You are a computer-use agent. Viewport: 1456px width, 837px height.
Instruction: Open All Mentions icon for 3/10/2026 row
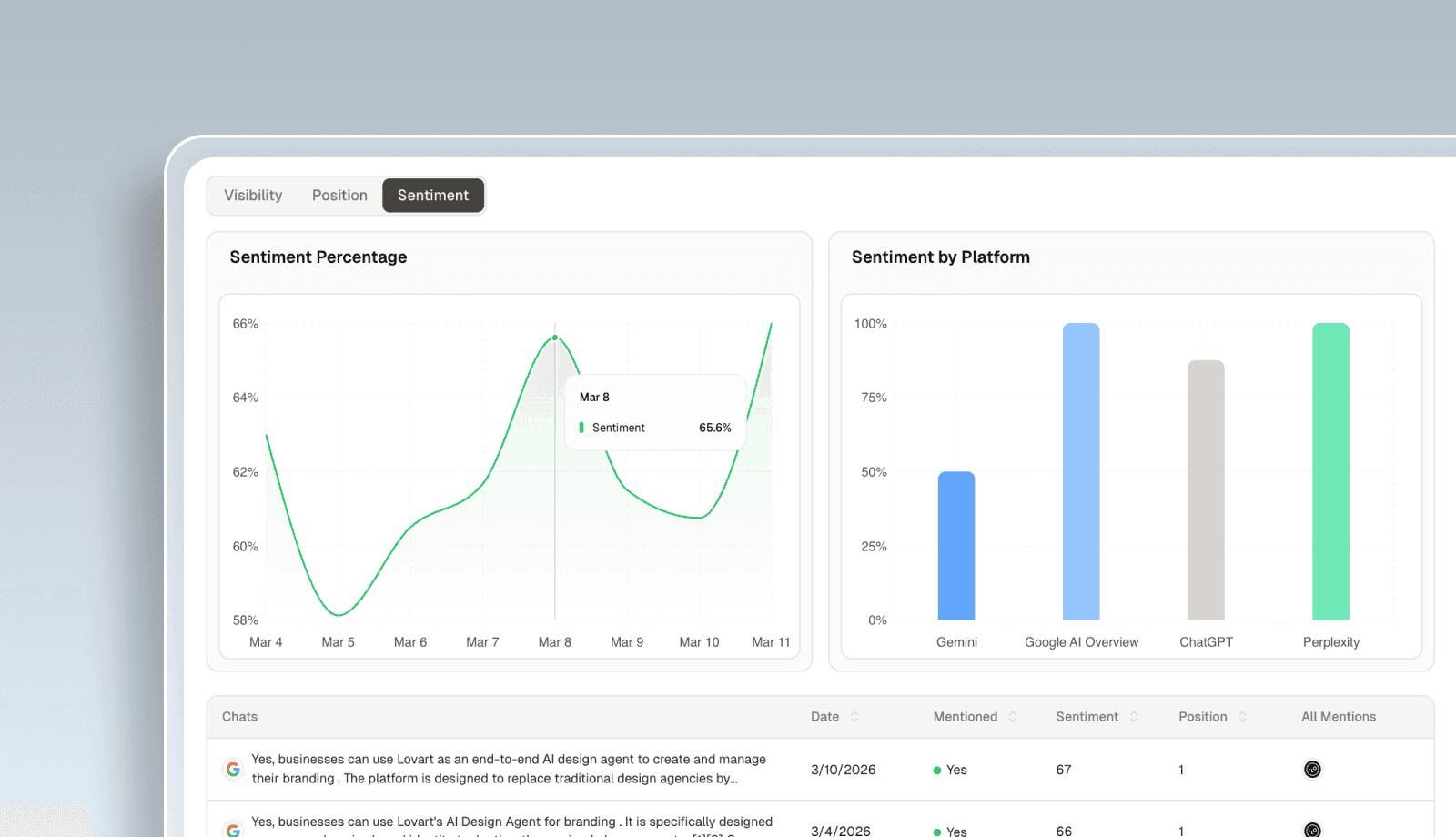click(1312, 770)
